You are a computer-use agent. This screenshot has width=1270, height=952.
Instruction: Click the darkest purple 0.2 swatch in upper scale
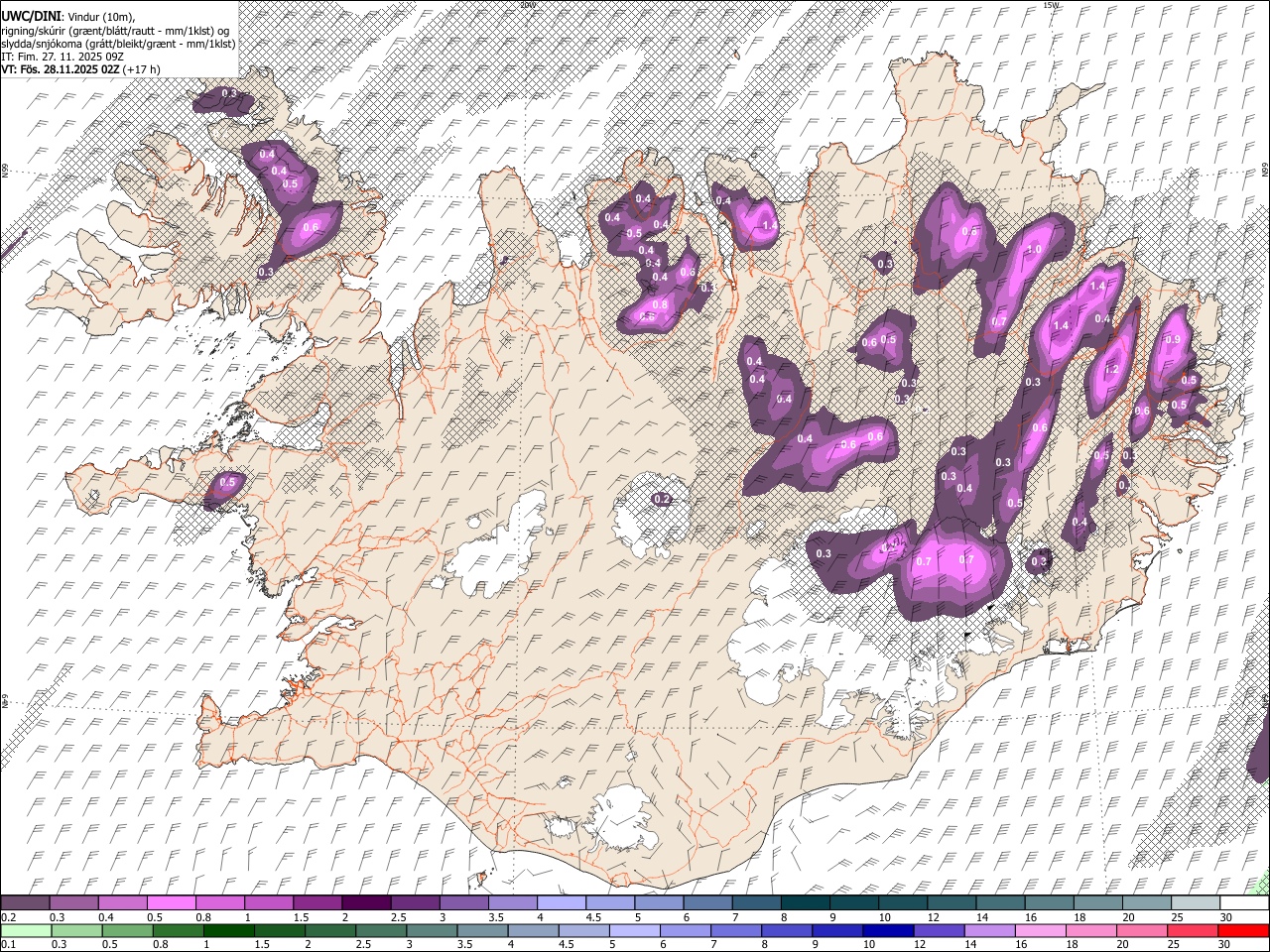(25, 903)
